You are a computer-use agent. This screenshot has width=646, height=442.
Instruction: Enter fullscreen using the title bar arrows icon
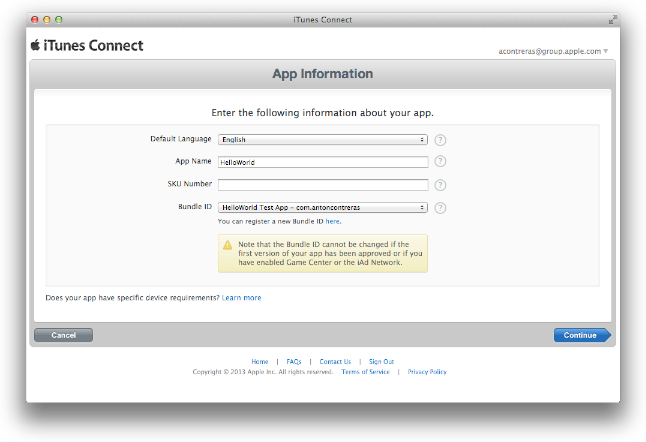[611, 20]
